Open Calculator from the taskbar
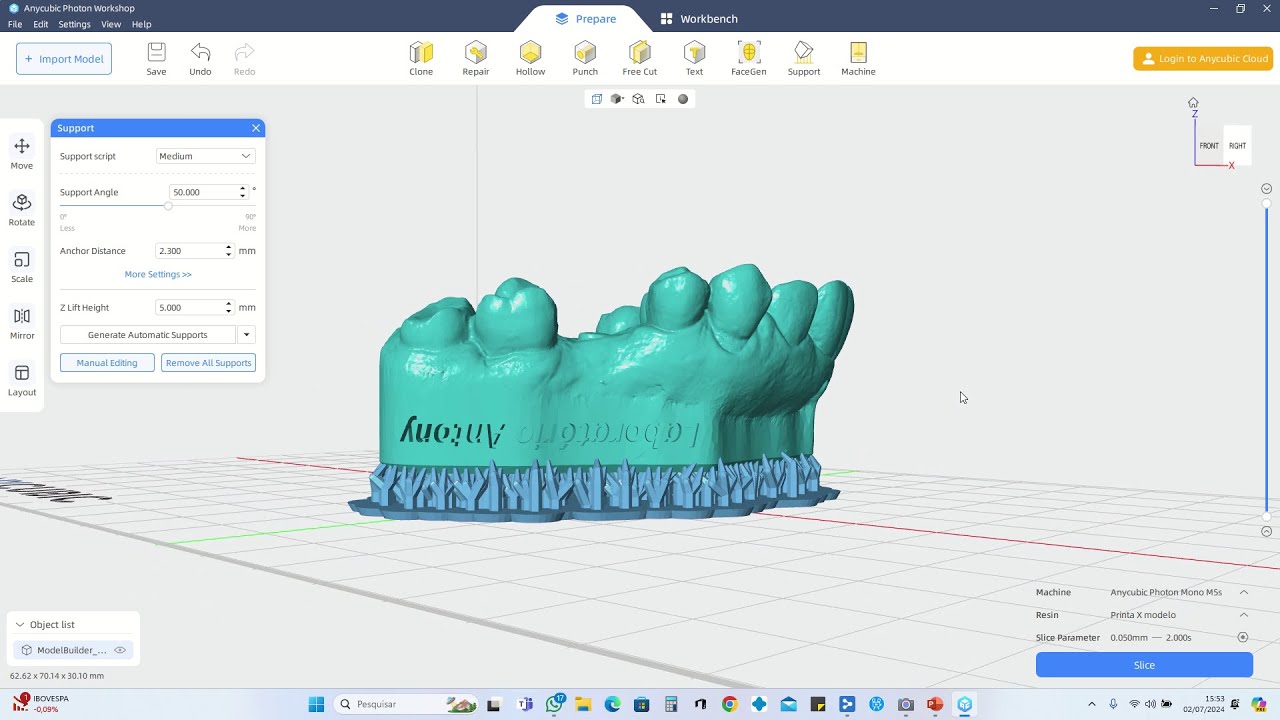Image resolution: width=1280 pixels, height=720 pixels. tap(671, 704)
